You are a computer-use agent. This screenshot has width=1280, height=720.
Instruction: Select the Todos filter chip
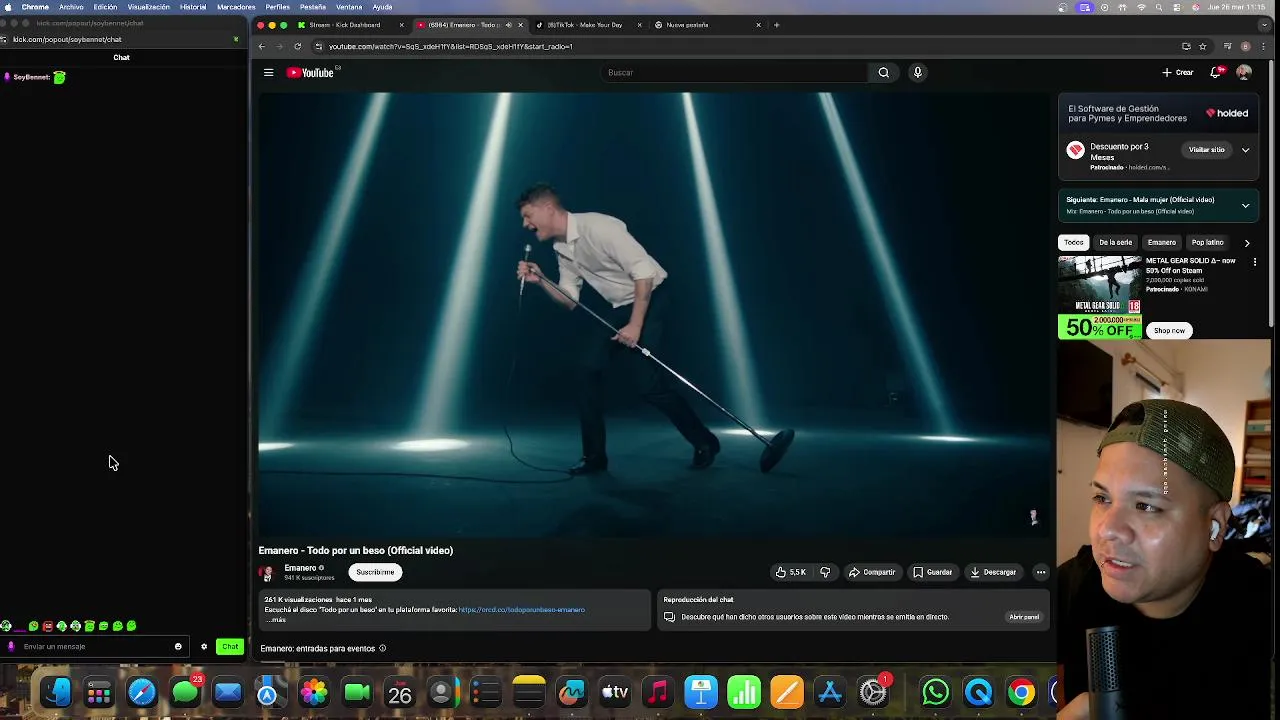[x=1073, y=242]
